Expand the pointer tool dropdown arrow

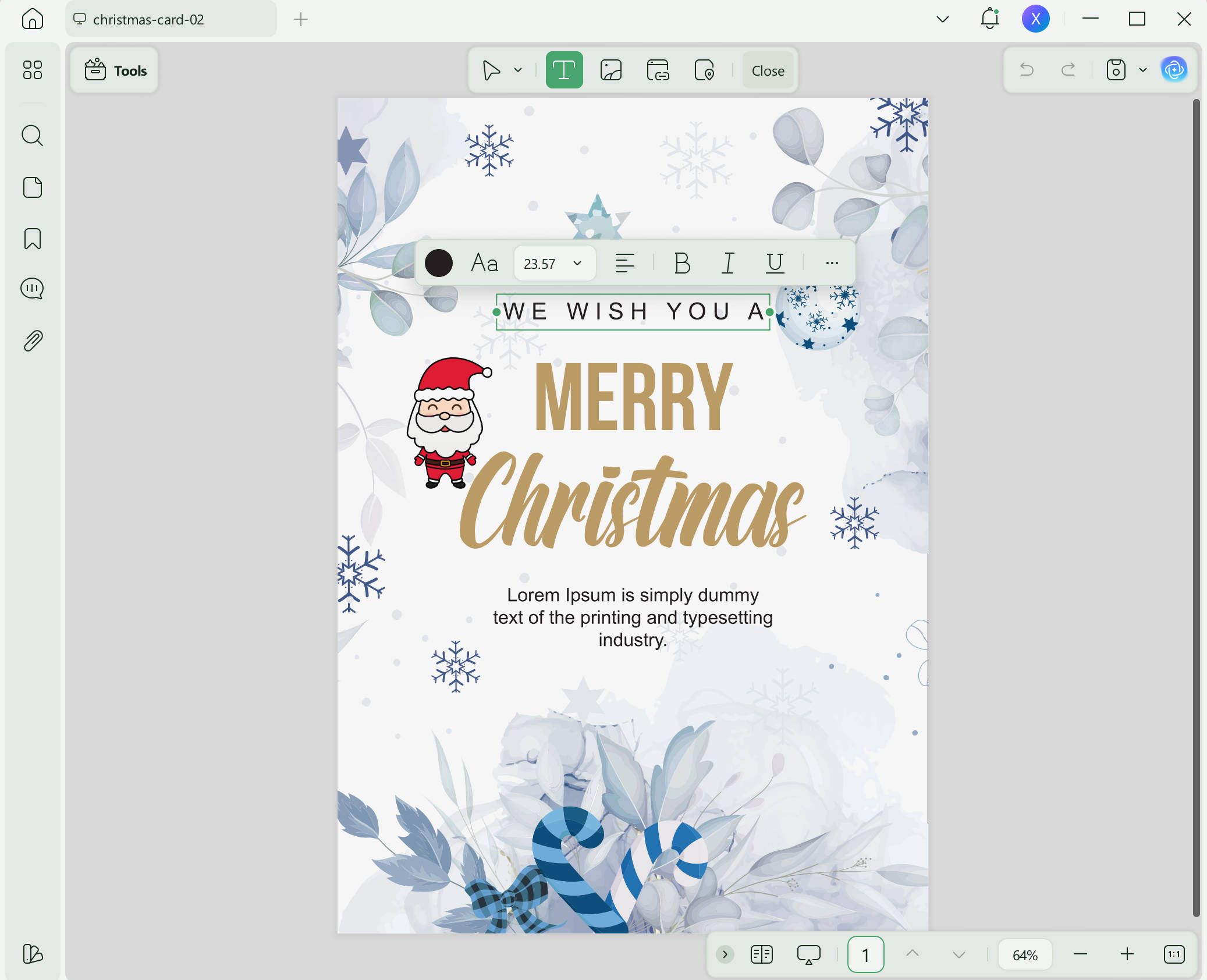[x=518, y=70]
